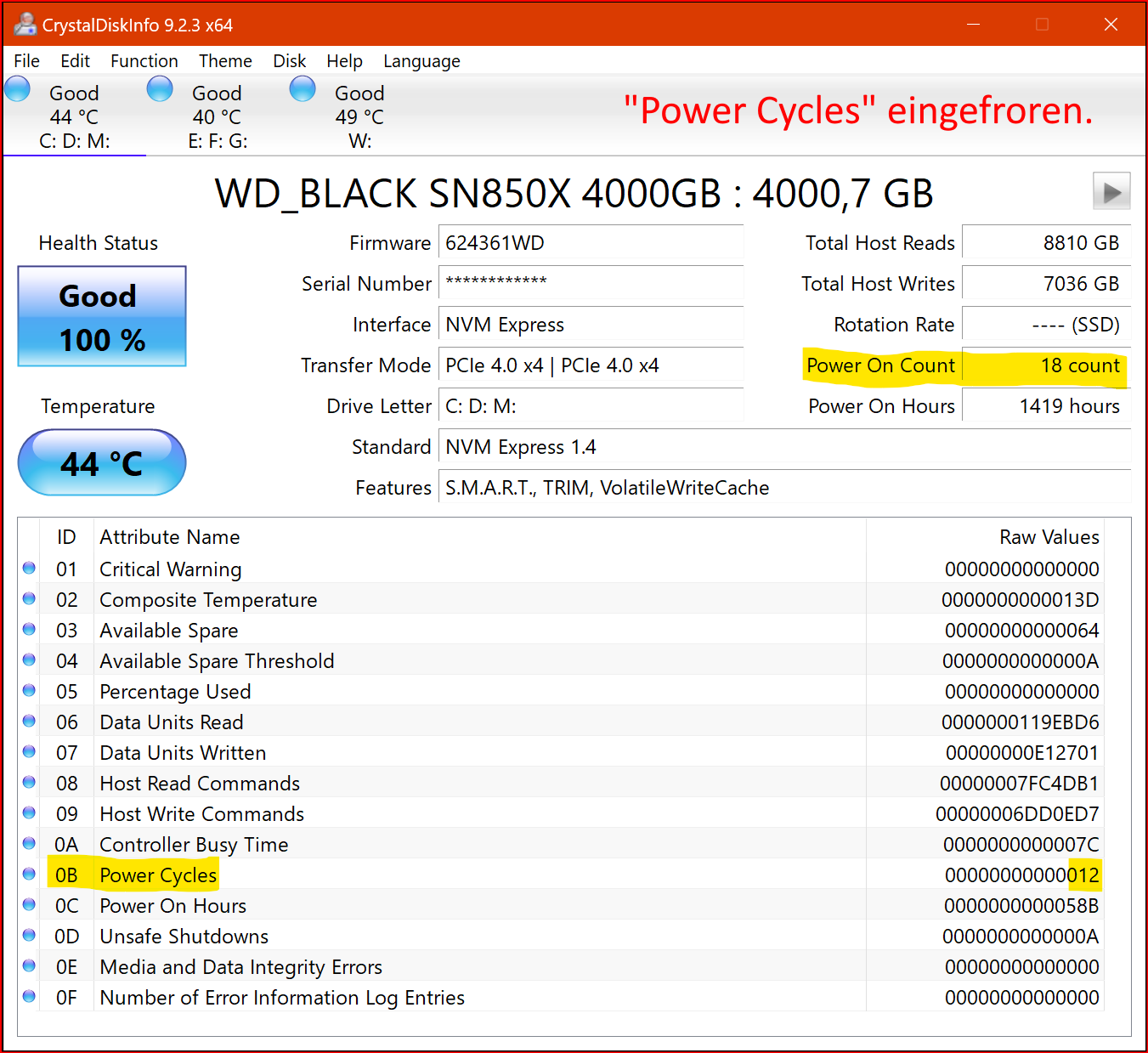Viewport: 1148px width, 1053px height.
Task: Click the WD_BLACK SN850X 4000GB model title
Action: point(574,193)
